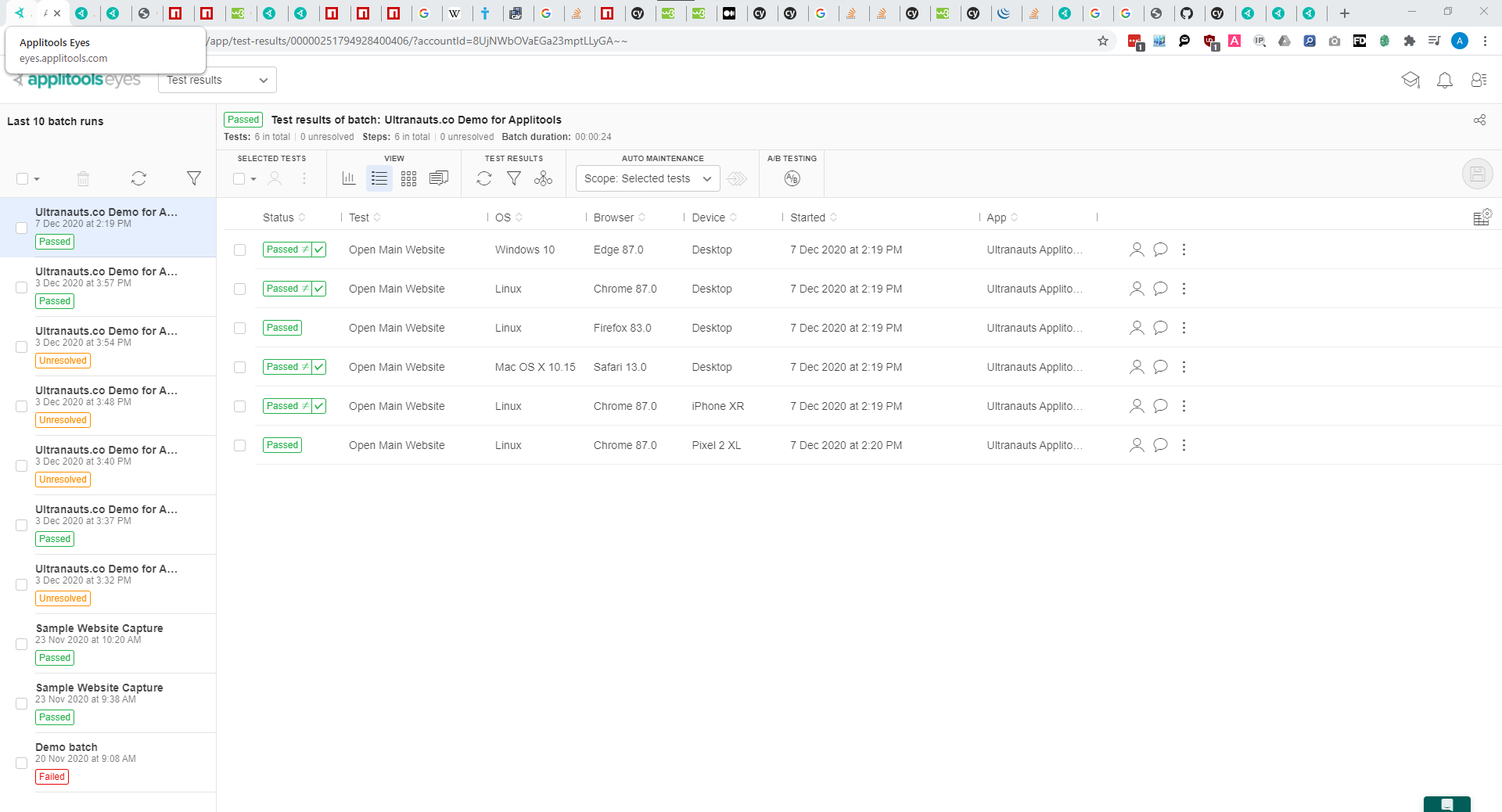Open a new browser tab
This screenshot has height=812, width=1502.
1345,13
